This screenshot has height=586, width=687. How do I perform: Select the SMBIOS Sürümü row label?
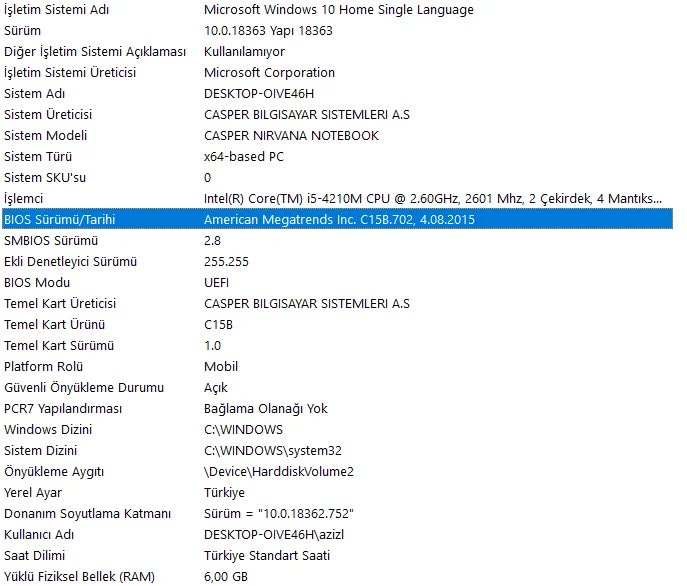click(x=51, y=241)
